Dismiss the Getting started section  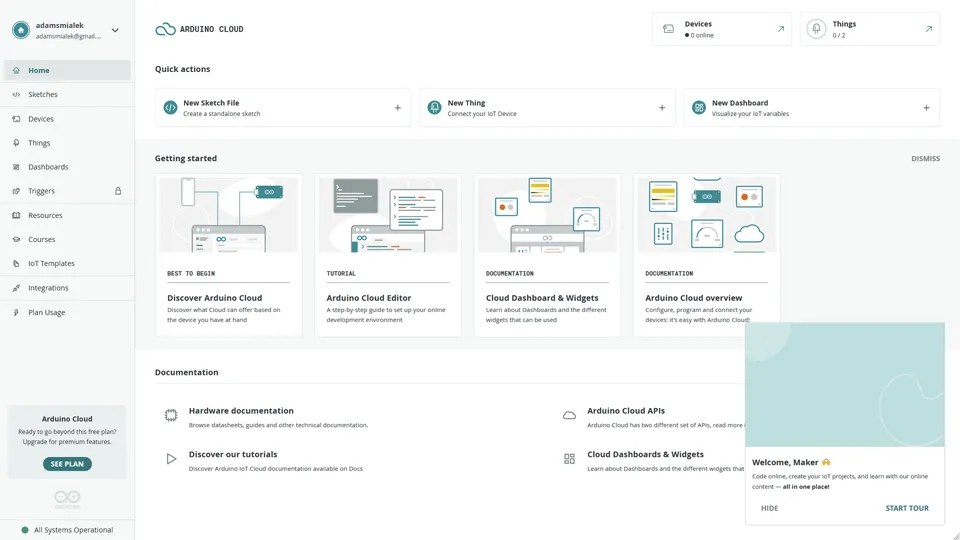[925, 159]
